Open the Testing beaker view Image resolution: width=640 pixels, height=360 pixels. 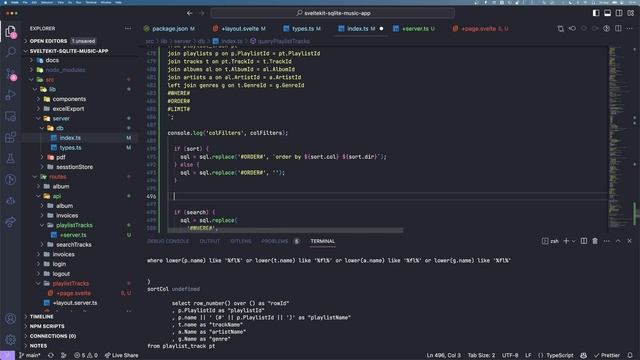click(x=11, y=158)
